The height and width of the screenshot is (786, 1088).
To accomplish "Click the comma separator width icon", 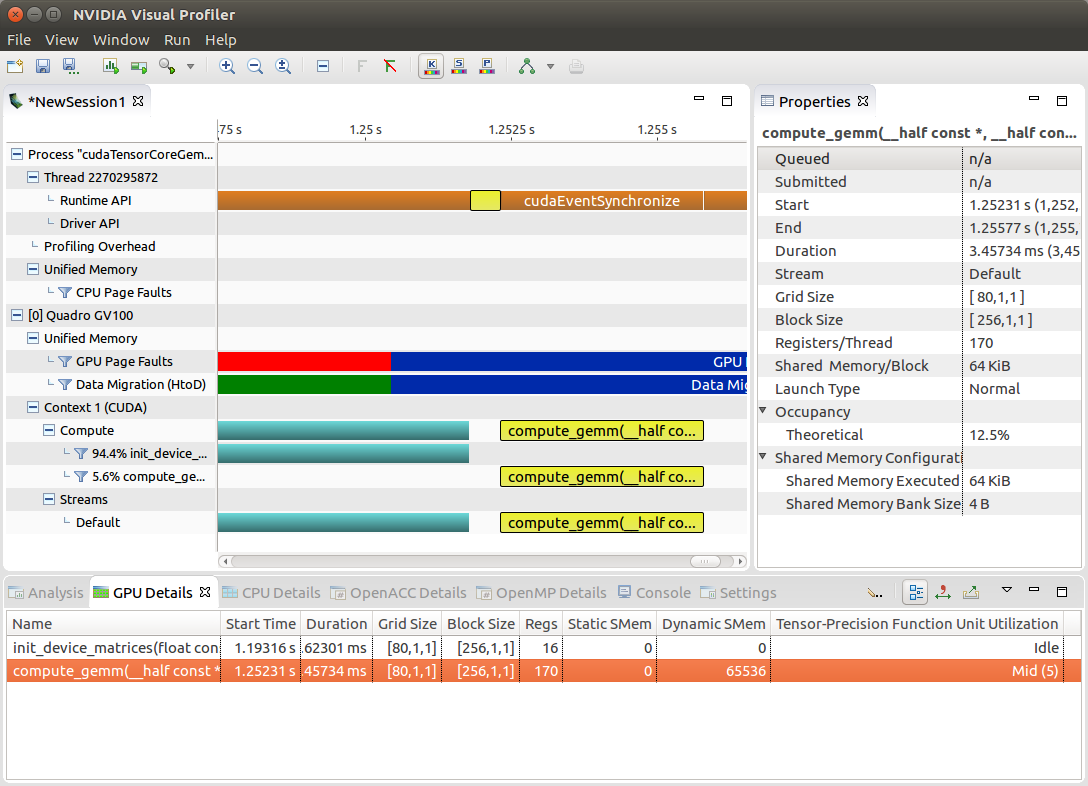I will pyautogui.click(x=943, y=592).
